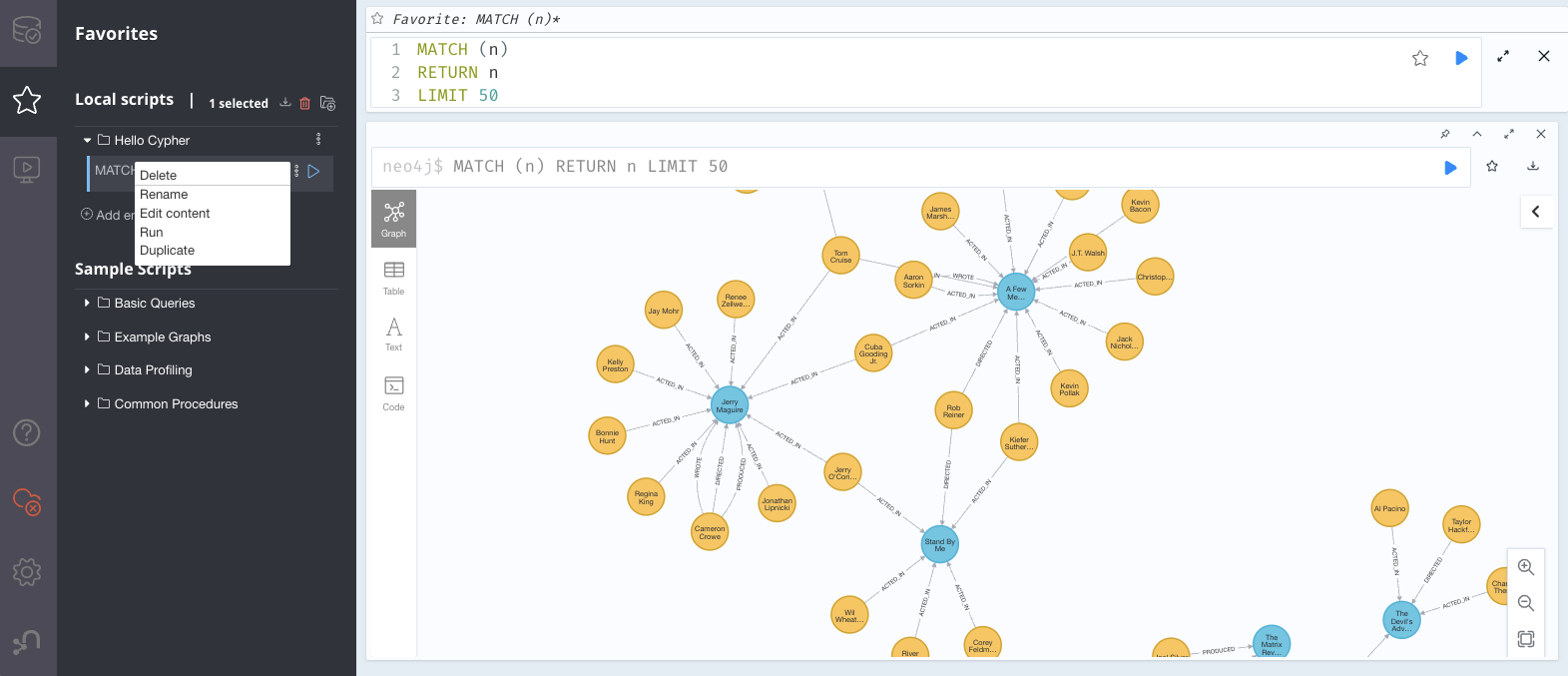1568x676 pixels.
Task: Export the result frame via download icon
Action: [x=1533, y=167]
